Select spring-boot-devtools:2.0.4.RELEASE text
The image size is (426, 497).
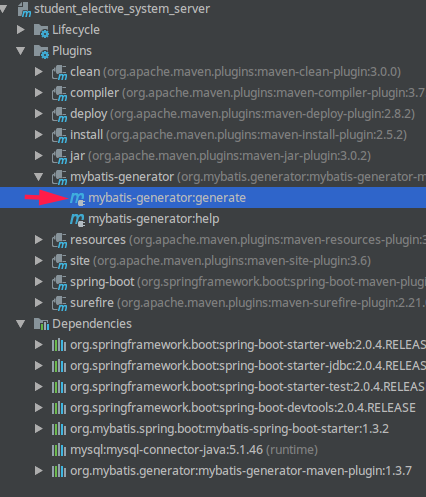(x=243, y=408)
